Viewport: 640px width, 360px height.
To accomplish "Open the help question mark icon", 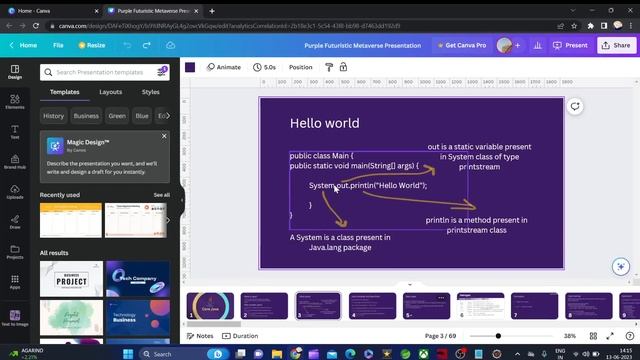I will point(630,336).
